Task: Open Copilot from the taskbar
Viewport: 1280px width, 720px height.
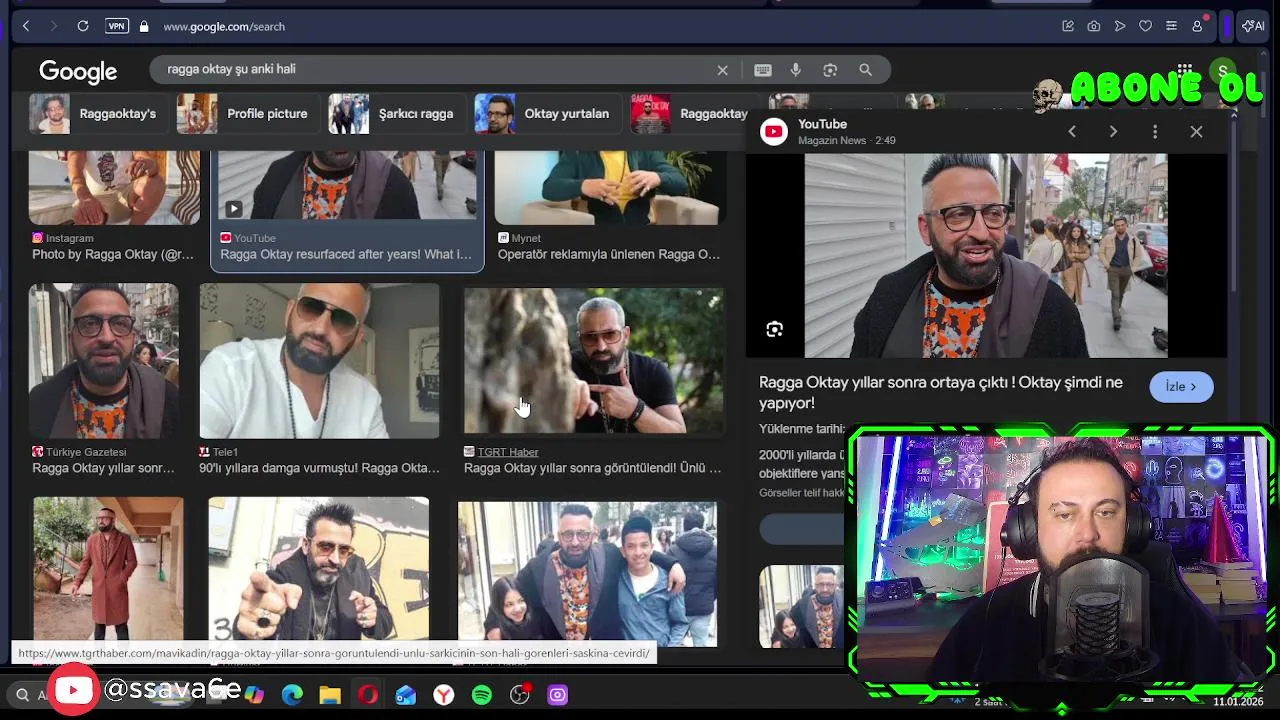Action: coord(254,695)
